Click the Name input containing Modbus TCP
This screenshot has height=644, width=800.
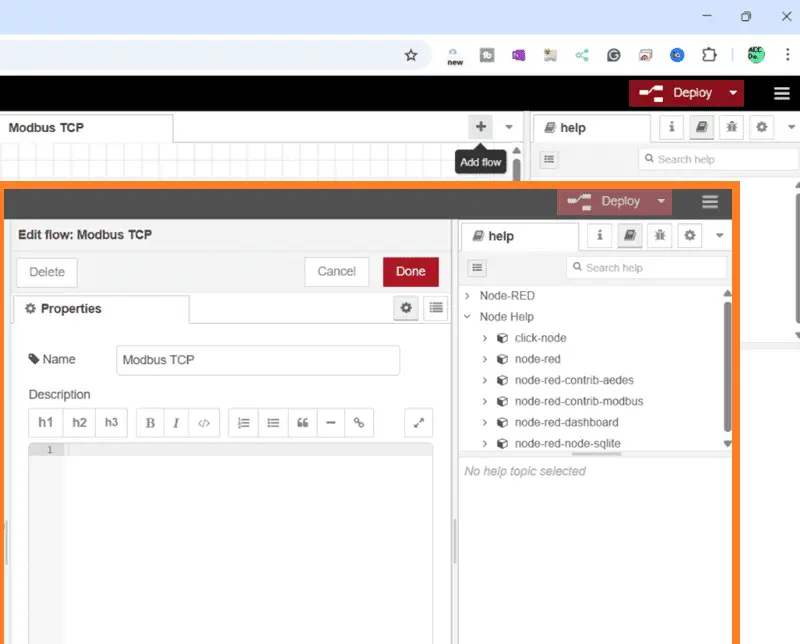pos(258,360)
